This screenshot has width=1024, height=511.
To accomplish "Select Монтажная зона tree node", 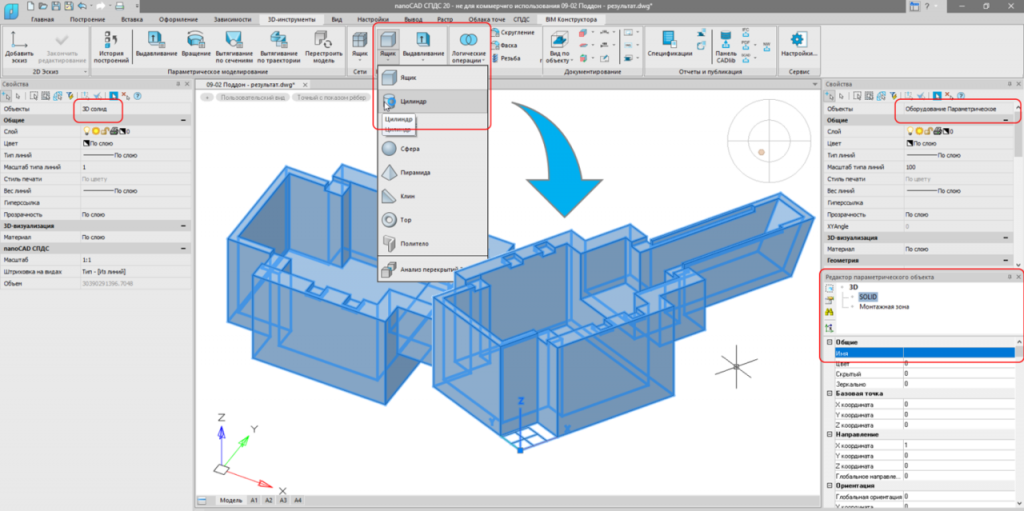I will (884, 306).
